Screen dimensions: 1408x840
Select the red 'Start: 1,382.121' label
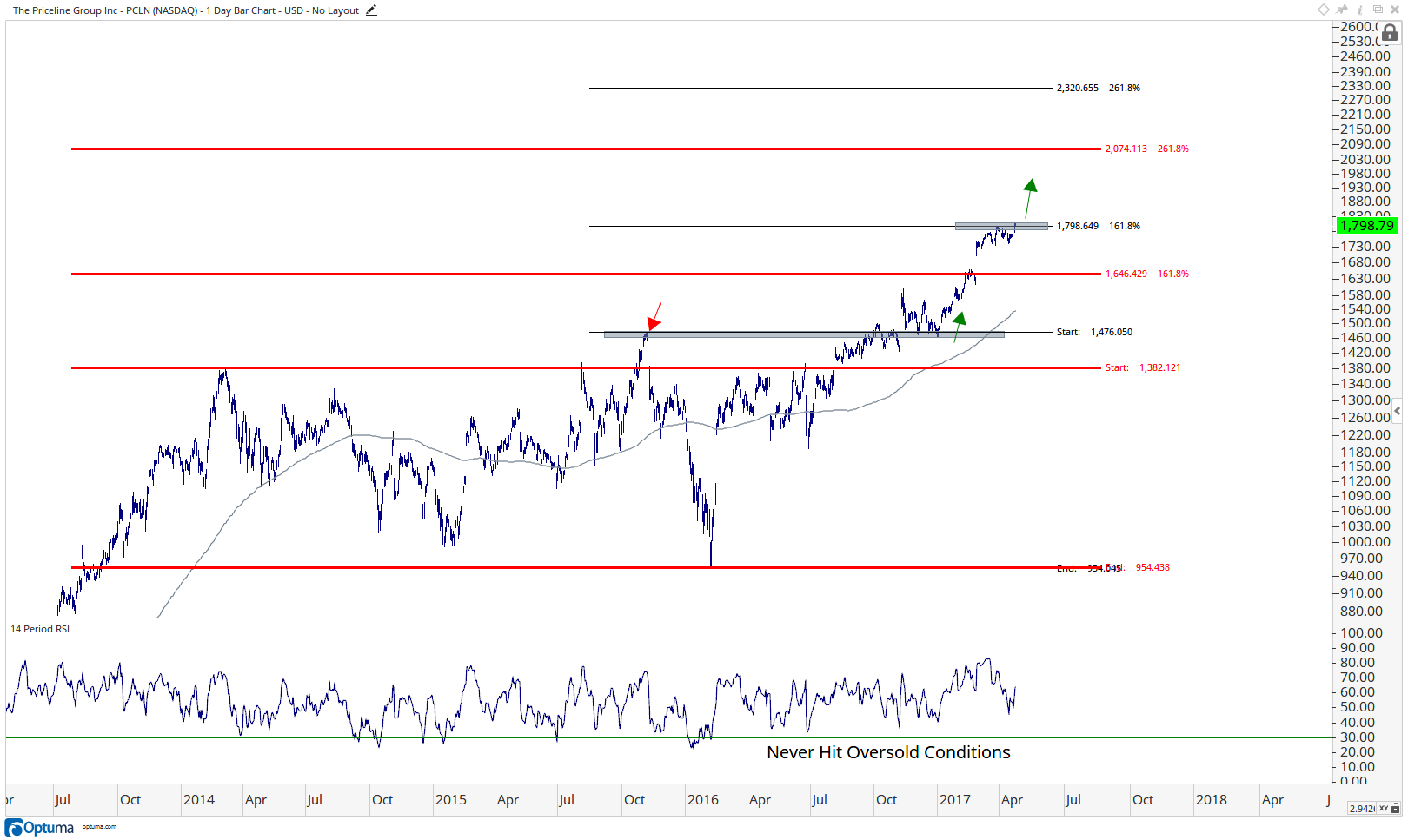click(x=1143, y=367)
